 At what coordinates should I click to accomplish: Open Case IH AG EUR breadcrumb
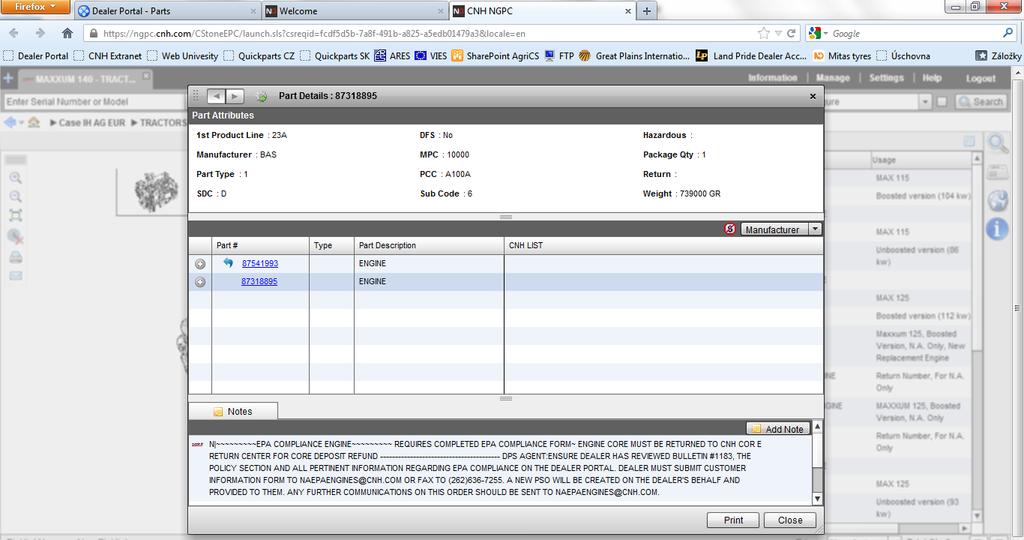coord(91,123)
